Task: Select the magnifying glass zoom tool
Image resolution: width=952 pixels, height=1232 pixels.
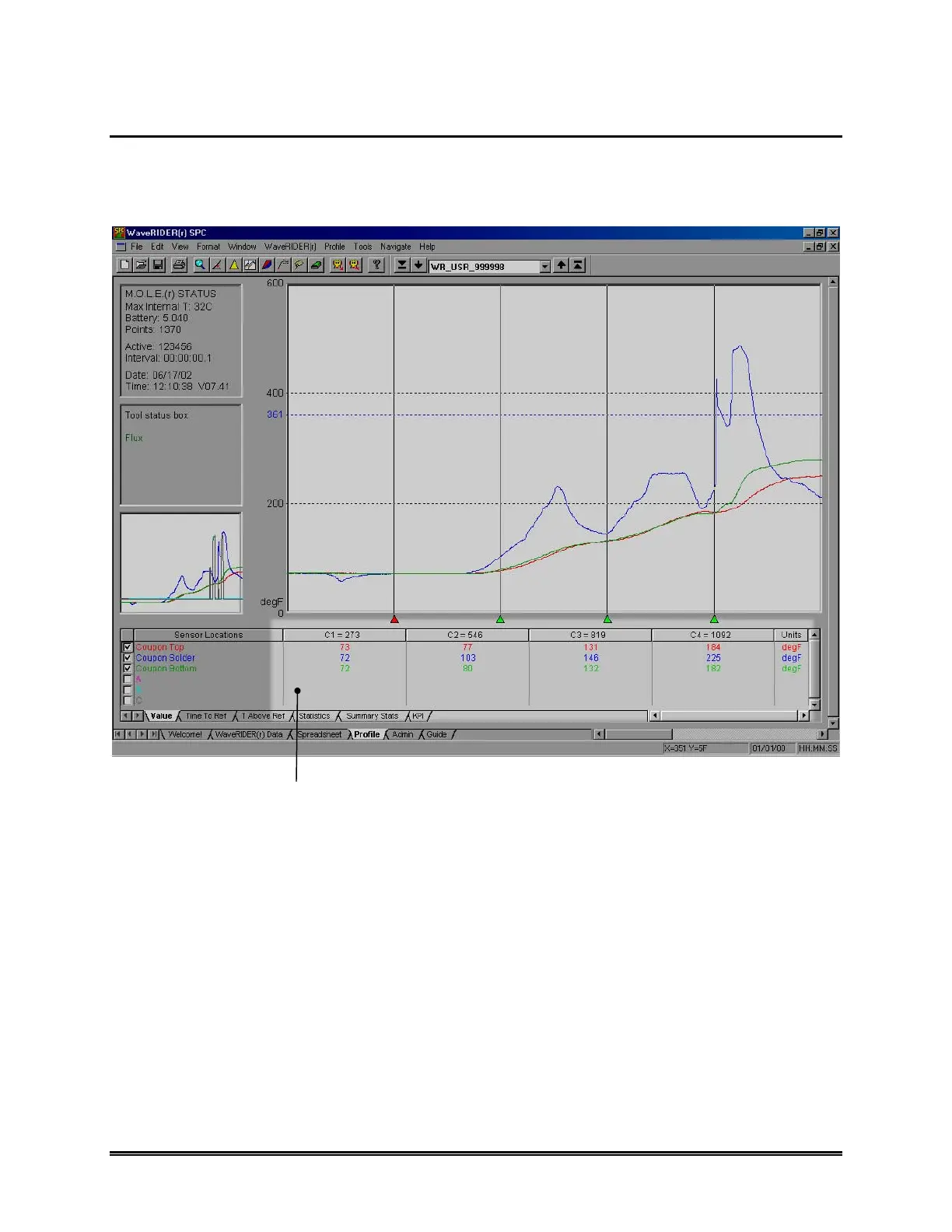Action: (x=200, y=265)
